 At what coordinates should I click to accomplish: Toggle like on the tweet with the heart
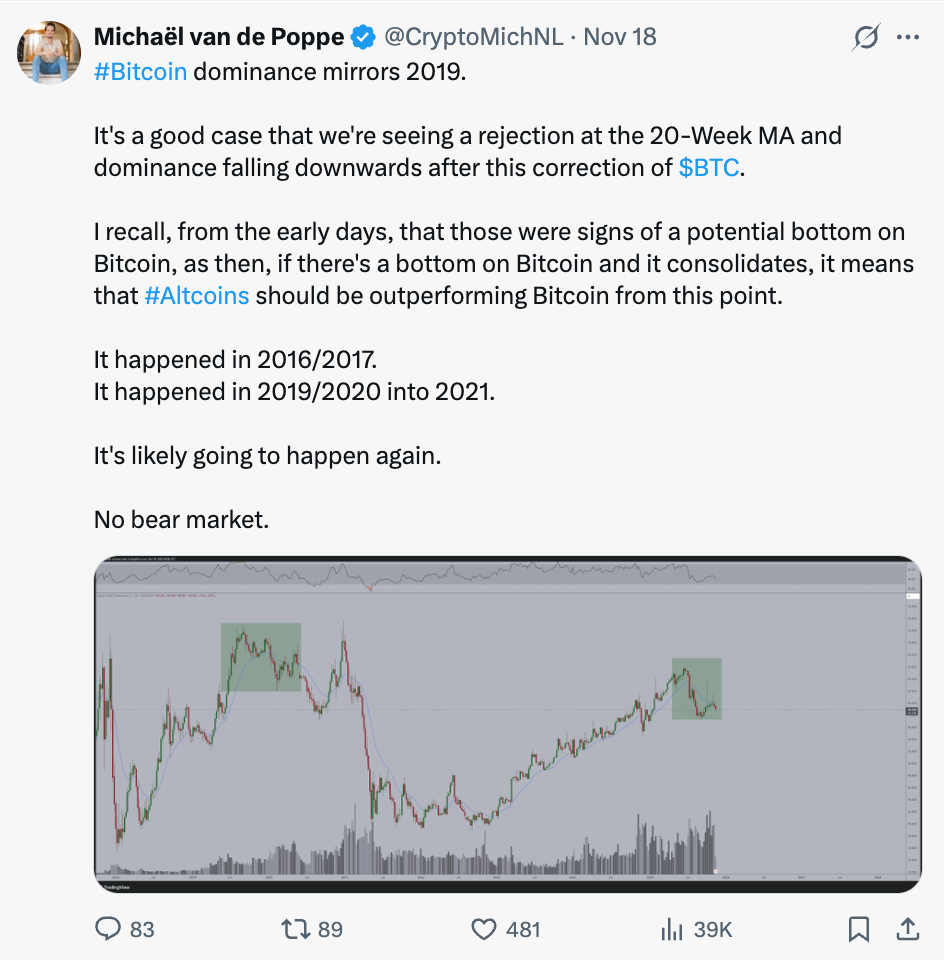(x=479, y=929)
